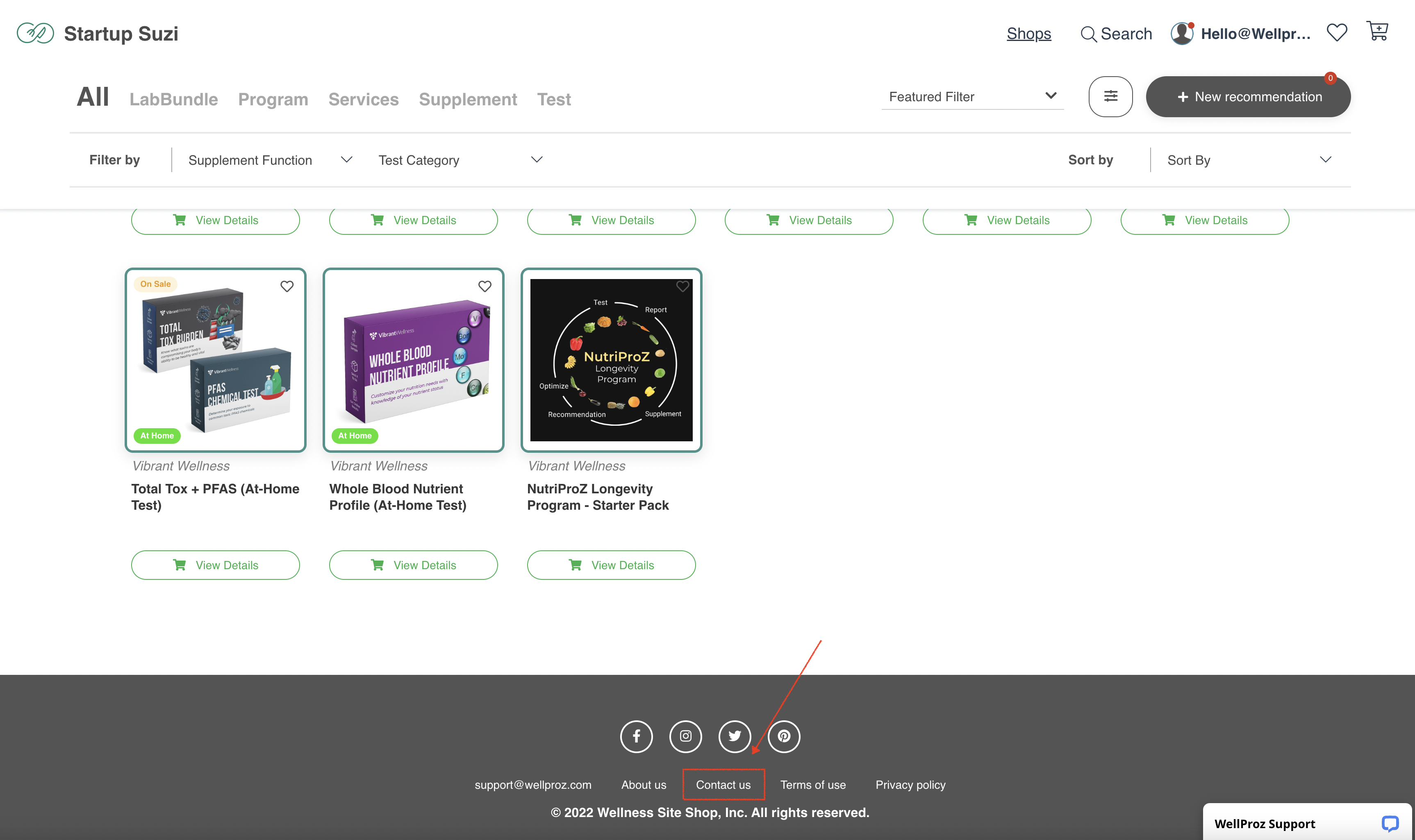View Details for Whole Blood Nutrient Profile
Screen dimensions: 1415x840
click(413, 565)
